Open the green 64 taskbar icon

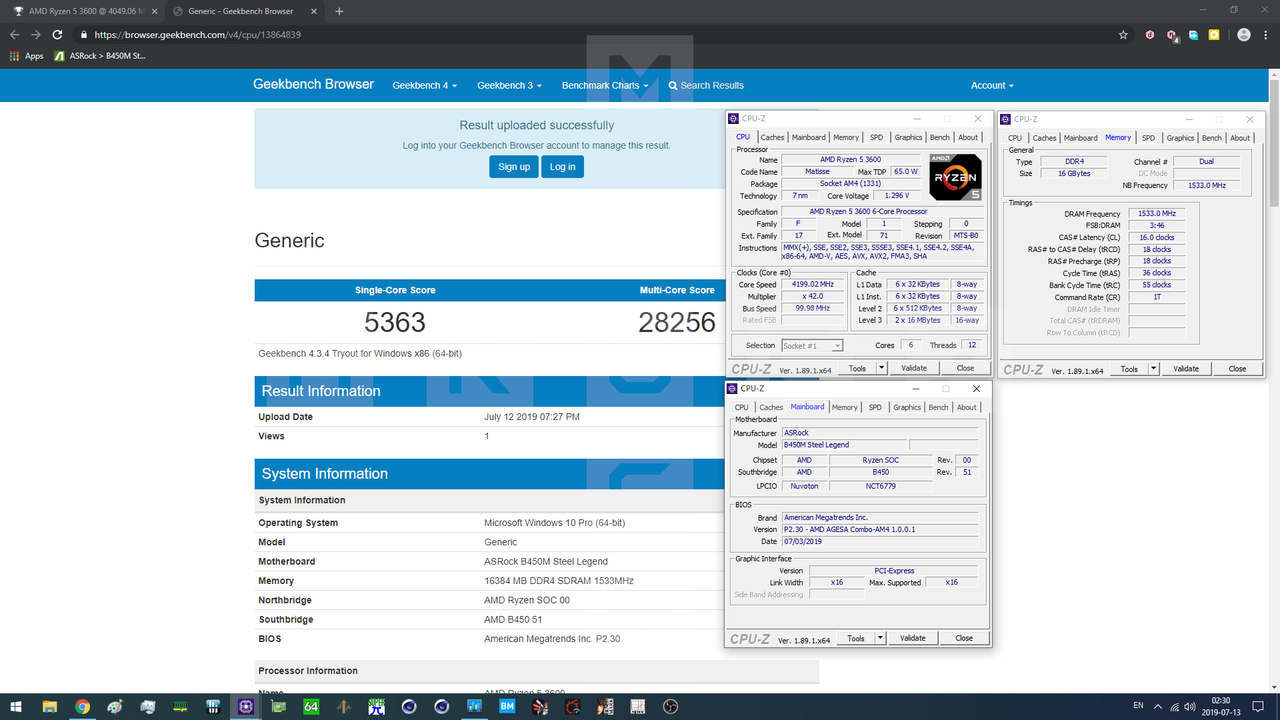pos(311,707)
